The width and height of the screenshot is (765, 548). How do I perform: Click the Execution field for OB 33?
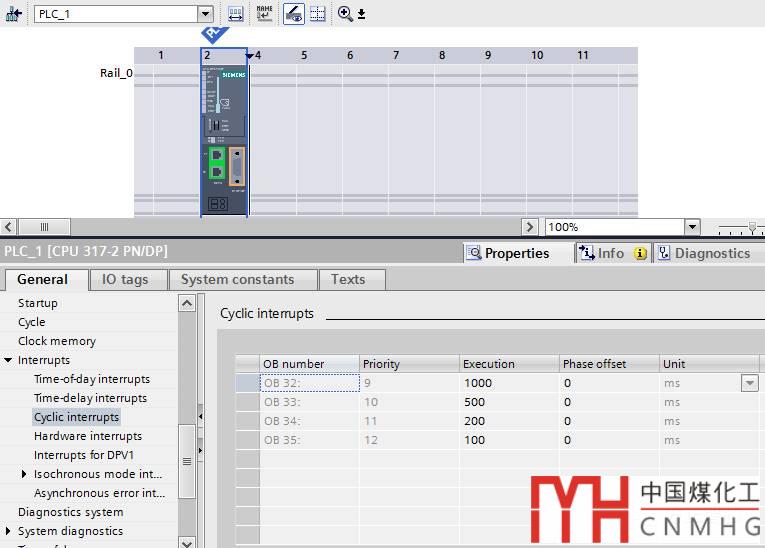coord(508,402)
